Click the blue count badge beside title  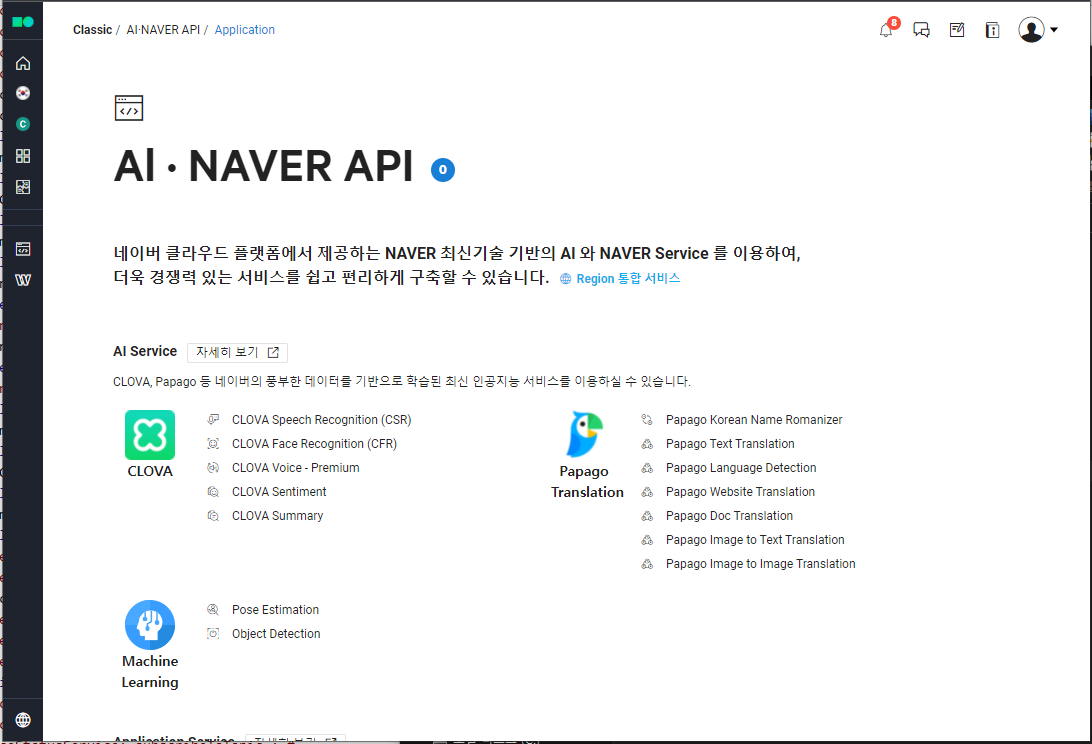[443, 170]
